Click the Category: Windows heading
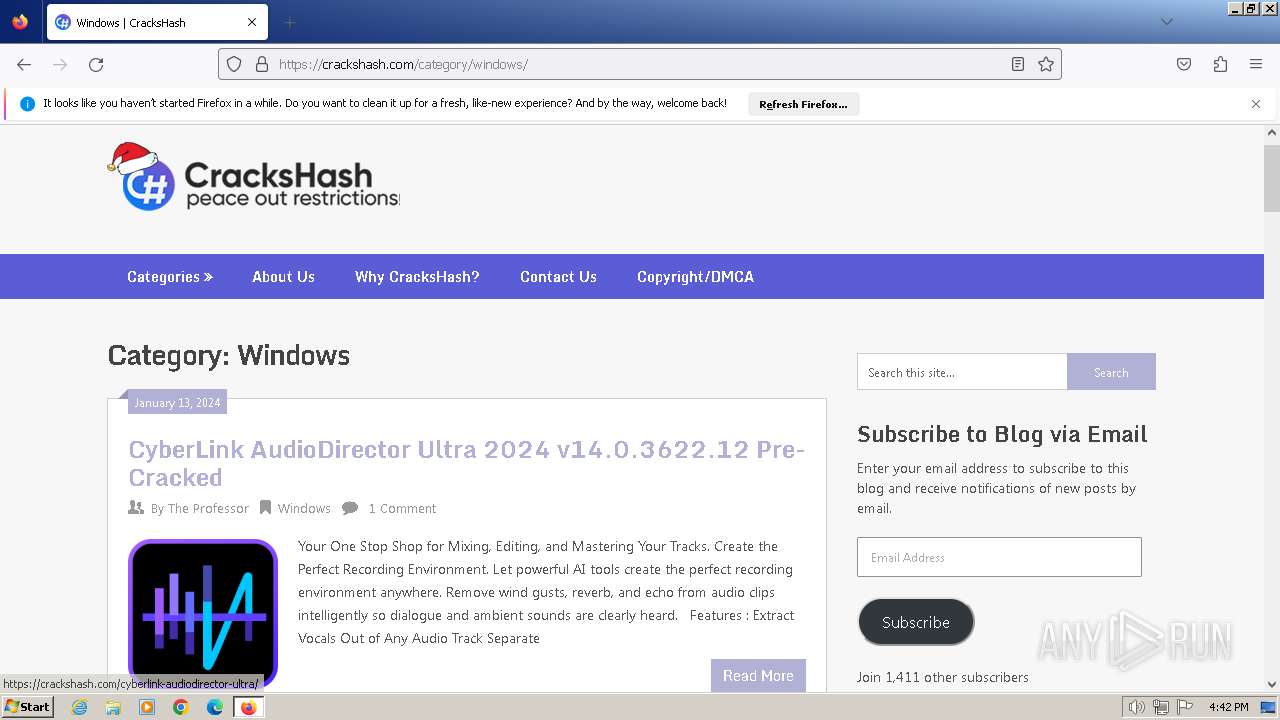1280x720 pixels. [x=229, y=355]
